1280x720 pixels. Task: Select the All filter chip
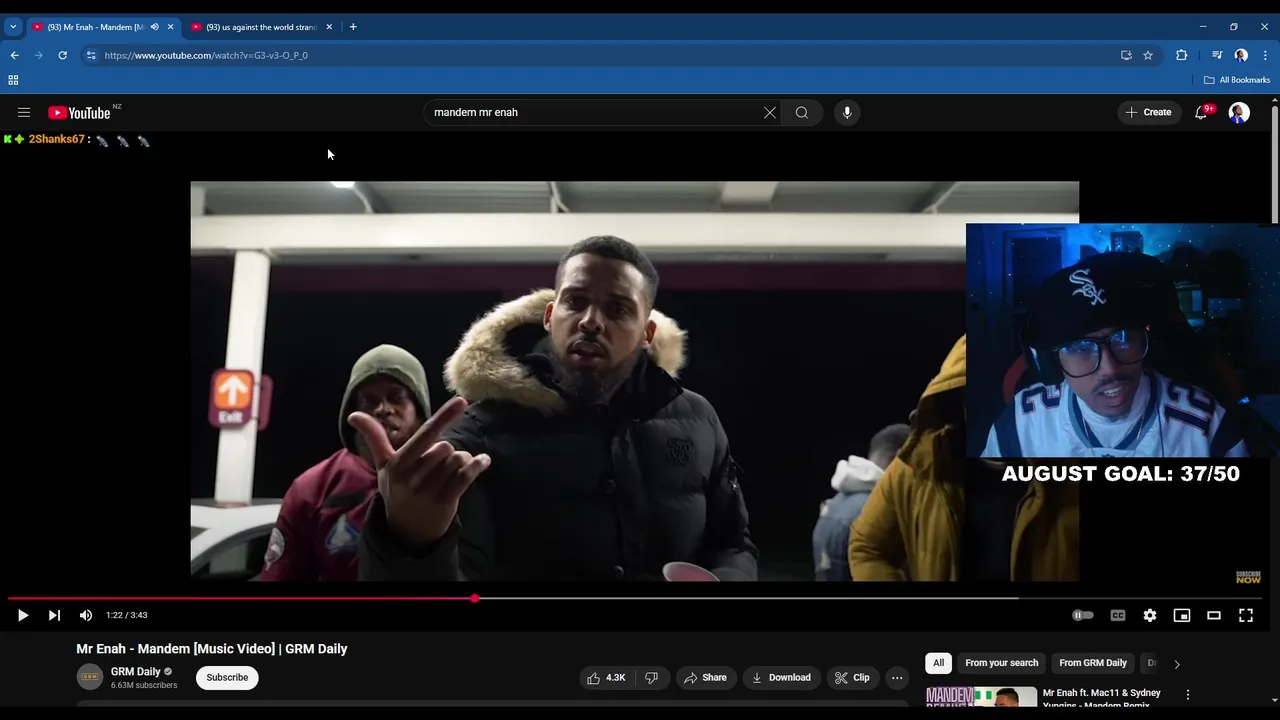click(938, 663)
